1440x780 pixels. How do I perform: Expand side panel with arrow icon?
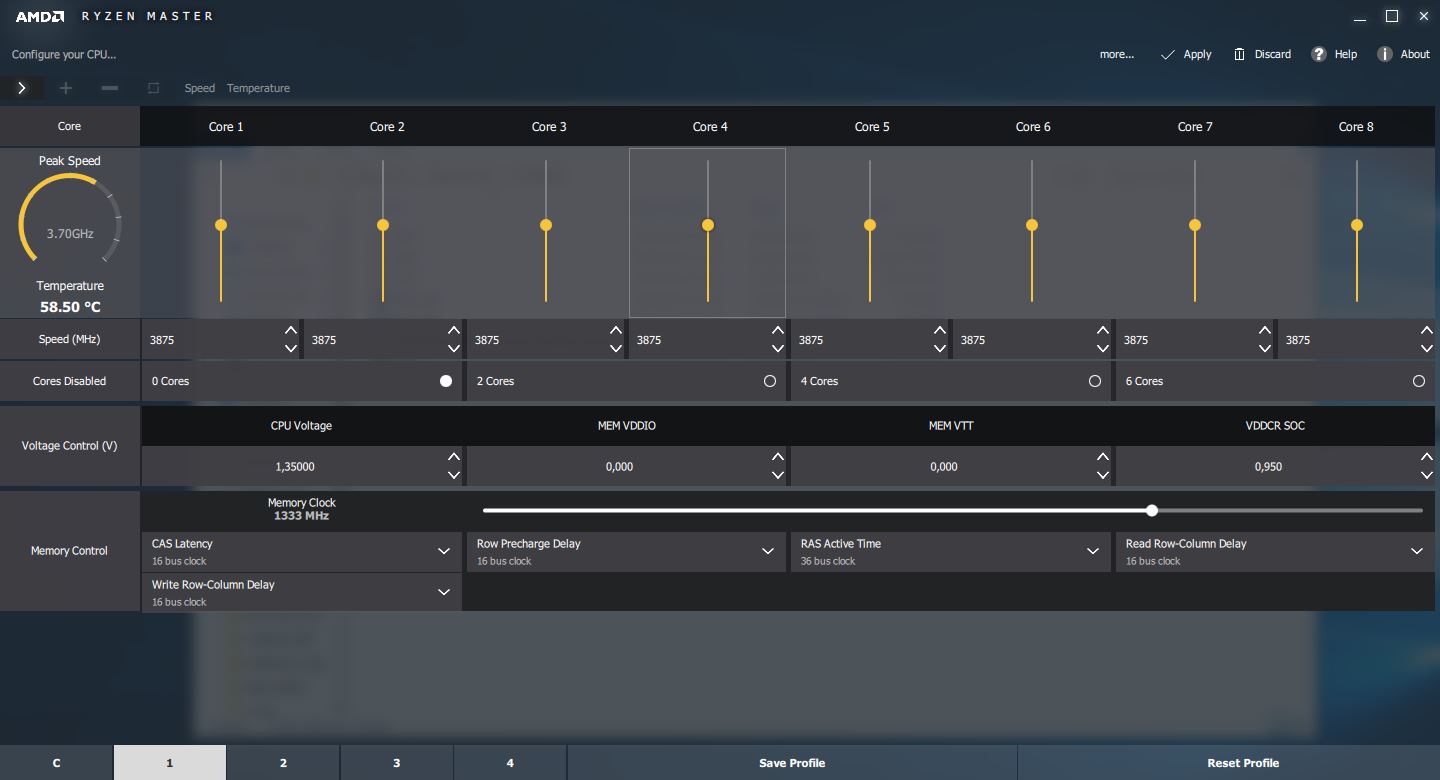point(22,88)
